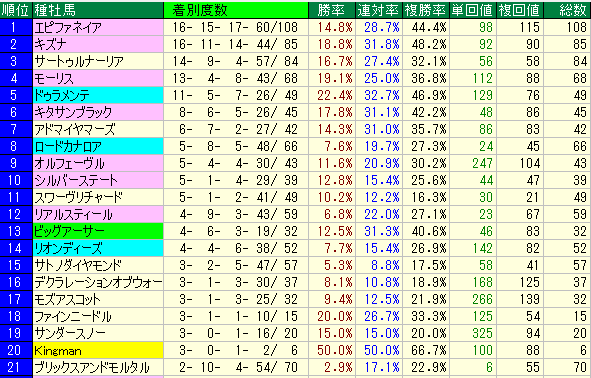Select the 着別度数 column header

(236, 10)
